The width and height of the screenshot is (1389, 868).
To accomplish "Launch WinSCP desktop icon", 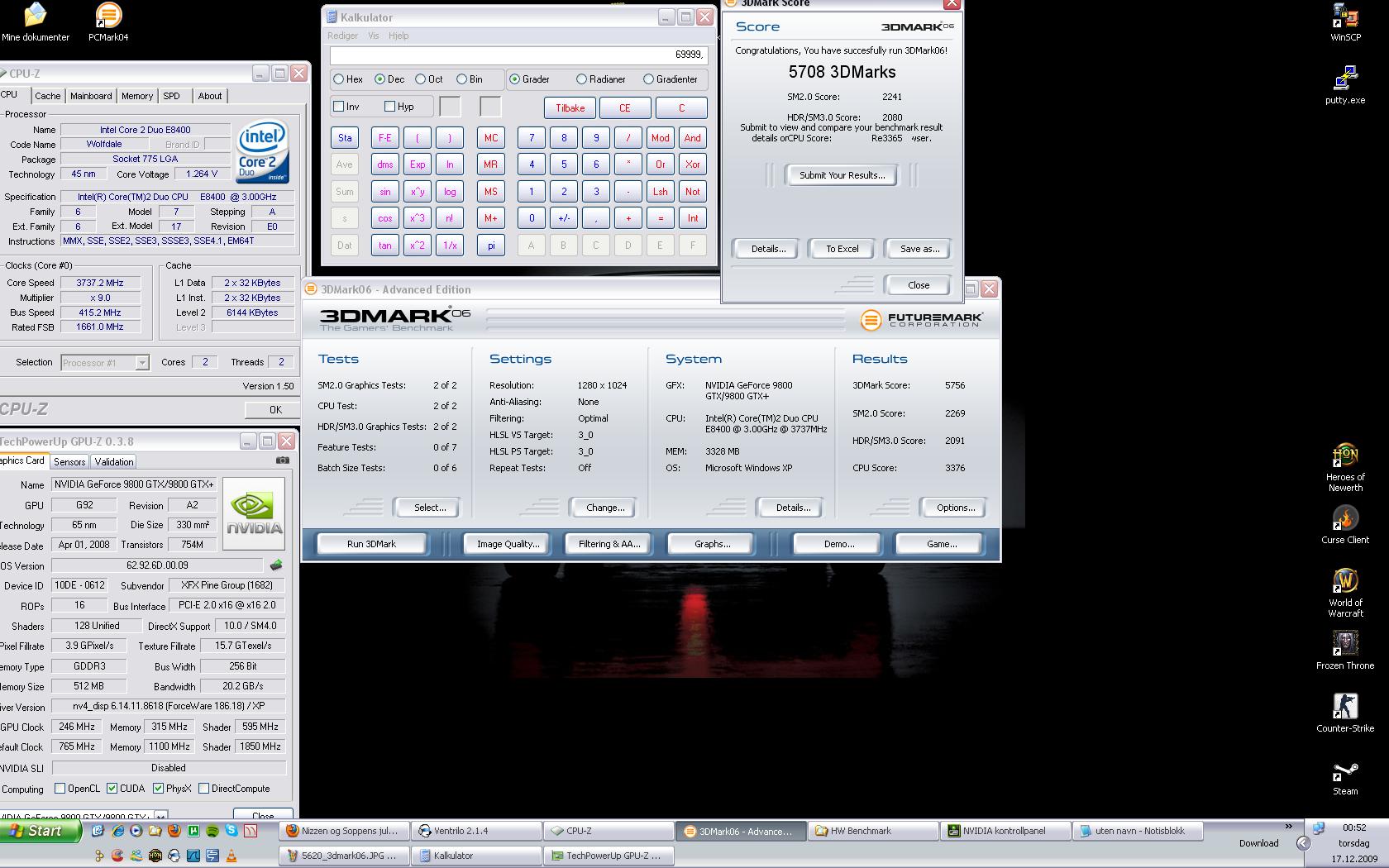I will (x=1345, y=22).
